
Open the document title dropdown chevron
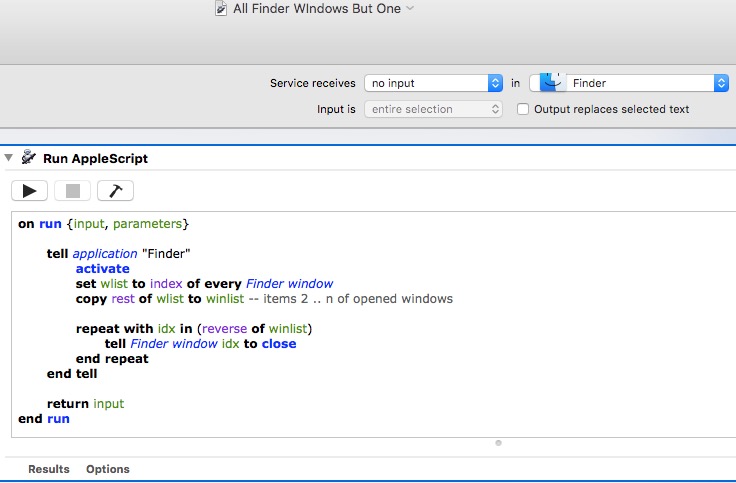click(410, 8)
